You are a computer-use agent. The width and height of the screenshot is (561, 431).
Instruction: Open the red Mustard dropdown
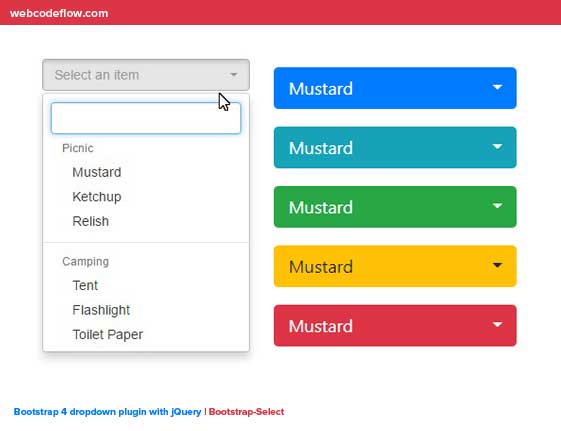click(395, 325)
